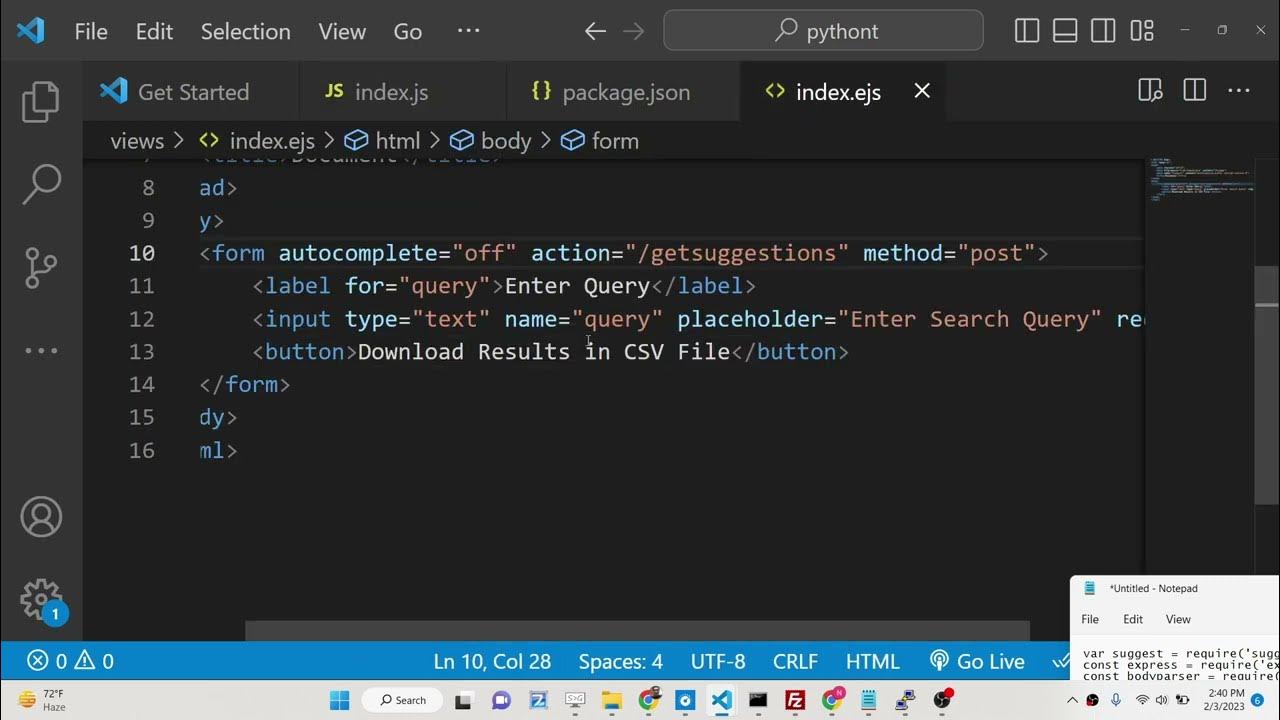The image size is (1280, 720).
Task: Open the Selection menu
Action: tap(245, 31)
